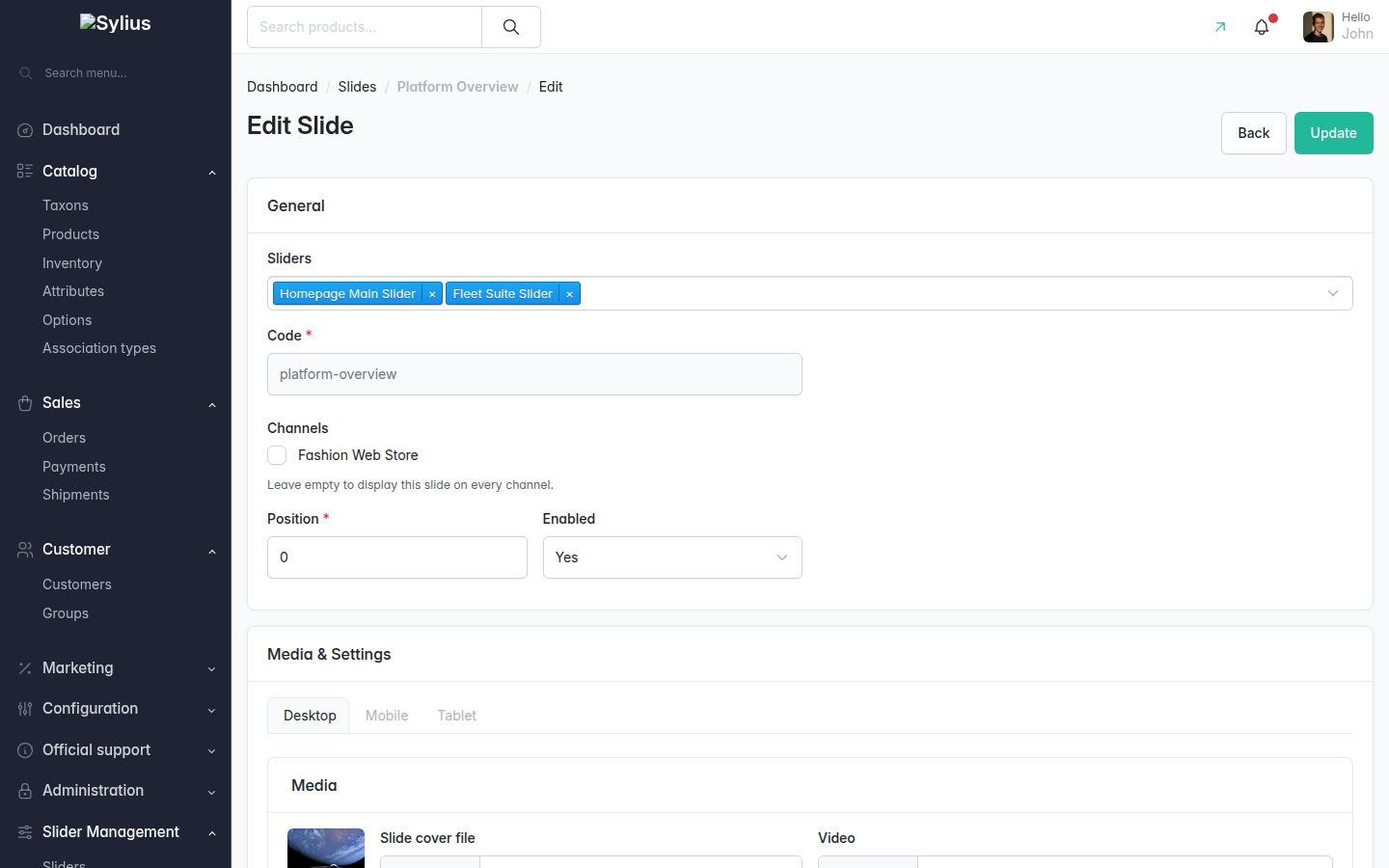The height and width of the screenshot is (868, 1389).
Task: Click the Official support info icon
Action: 25,750
